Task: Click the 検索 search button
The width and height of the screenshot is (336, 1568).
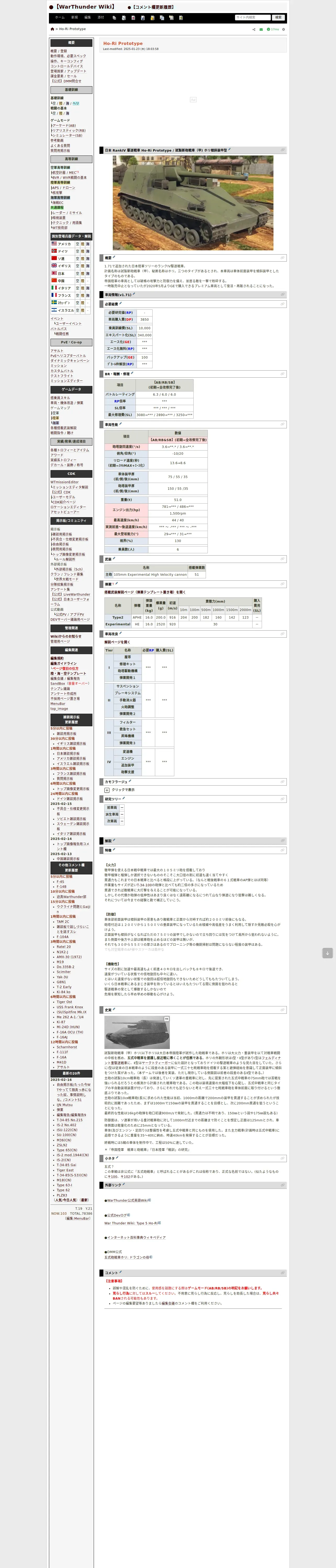Action: tap(279, 18)
